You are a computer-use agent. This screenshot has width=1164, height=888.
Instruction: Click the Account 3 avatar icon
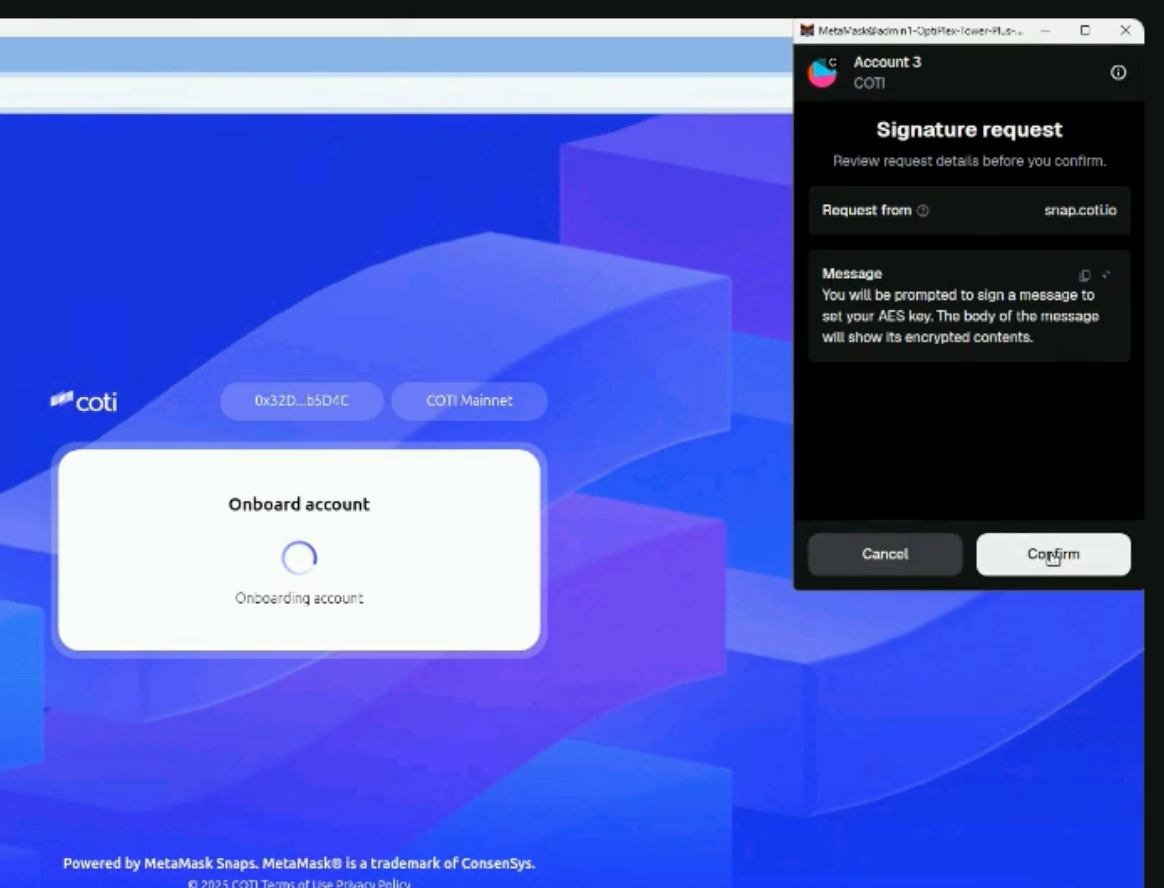point(823,73)
